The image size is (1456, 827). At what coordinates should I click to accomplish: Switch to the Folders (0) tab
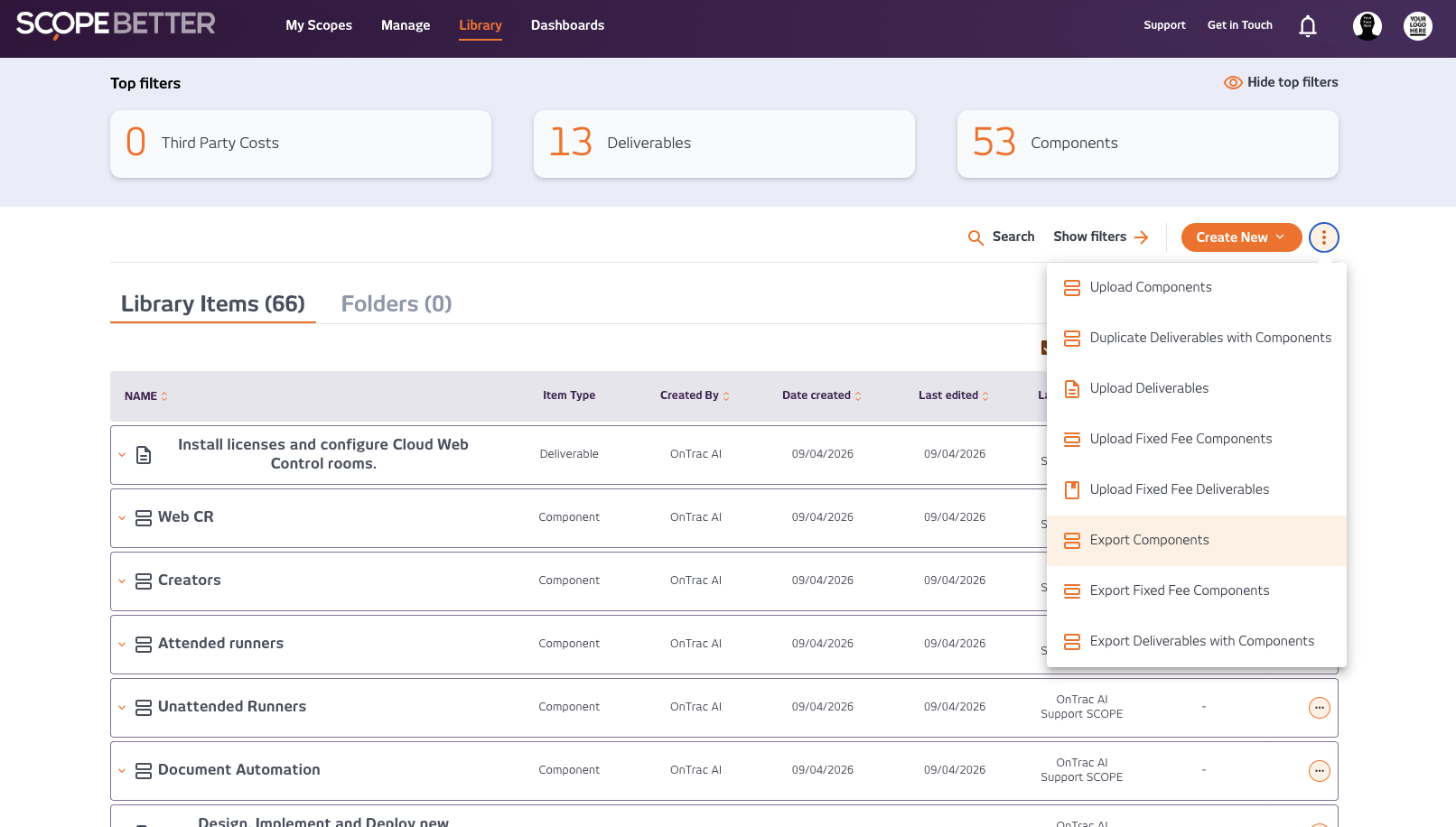coord(396,304)
